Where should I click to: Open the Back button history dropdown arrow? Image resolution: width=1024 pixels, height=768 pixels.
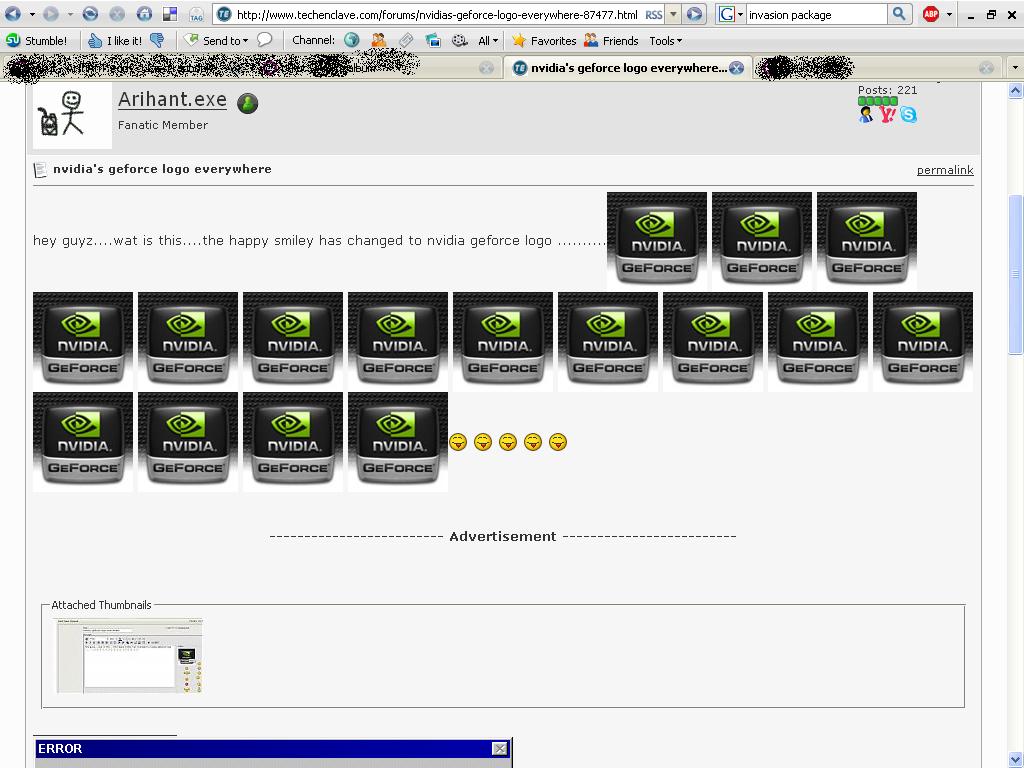pos(32,14)
